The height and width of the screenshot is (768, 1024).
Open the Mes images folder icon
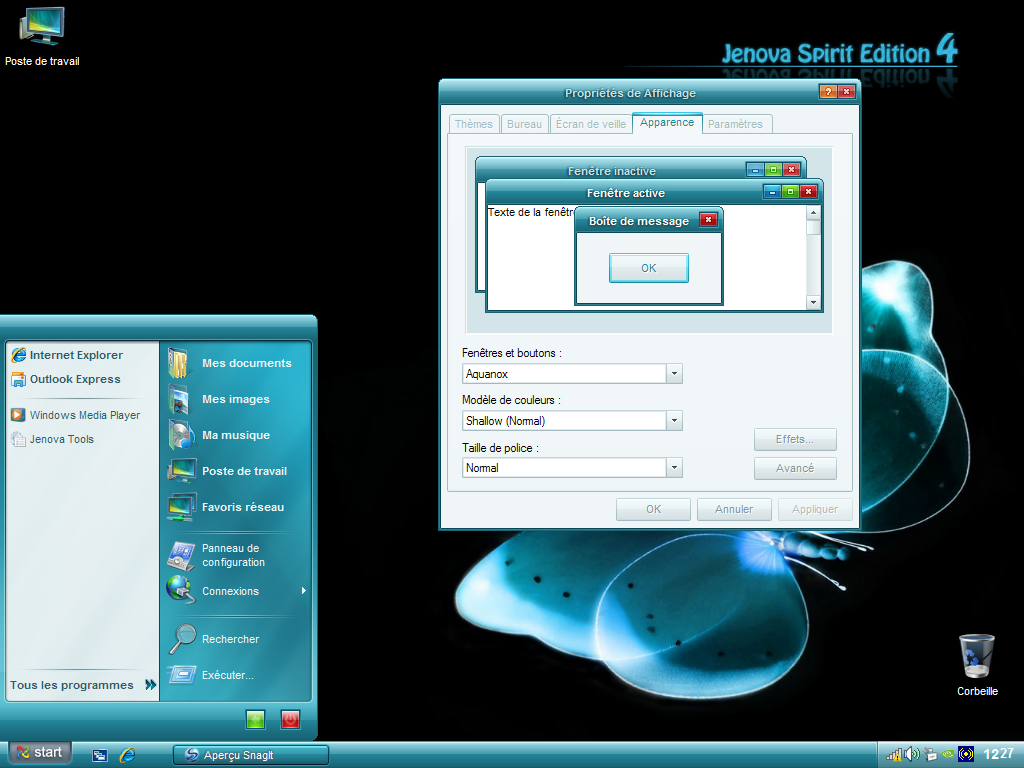(x=178, y=399)
